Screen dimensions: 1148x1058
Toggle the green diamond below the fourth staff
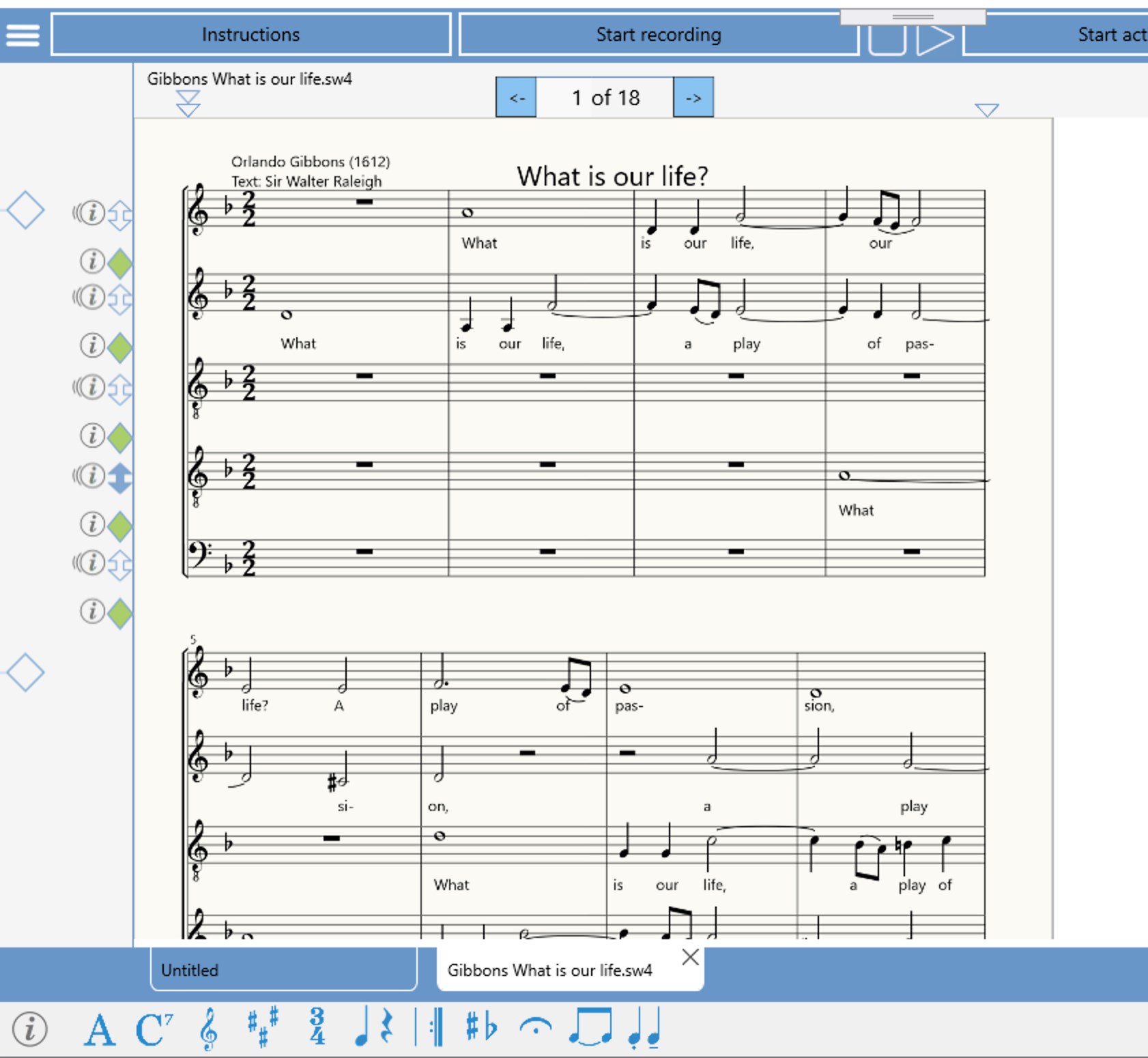coord(120,526)
